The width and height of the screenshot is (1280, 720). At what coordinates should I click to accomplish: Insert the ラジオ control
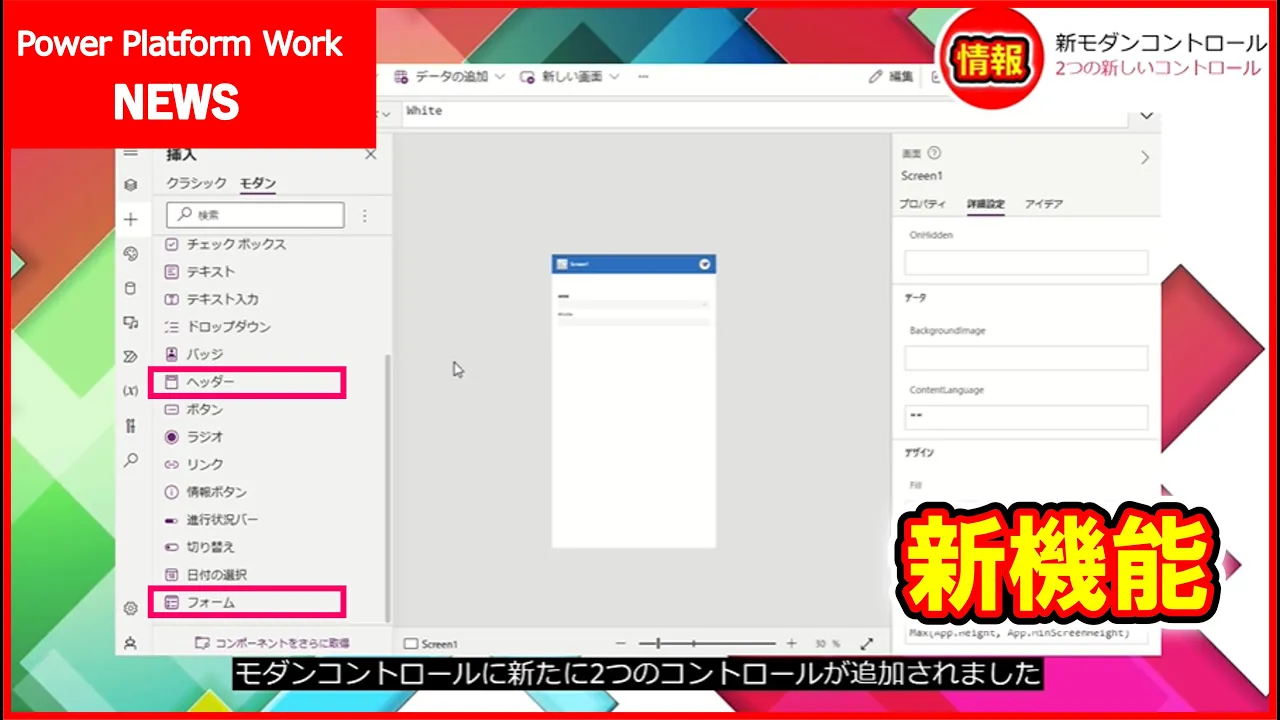194,437
